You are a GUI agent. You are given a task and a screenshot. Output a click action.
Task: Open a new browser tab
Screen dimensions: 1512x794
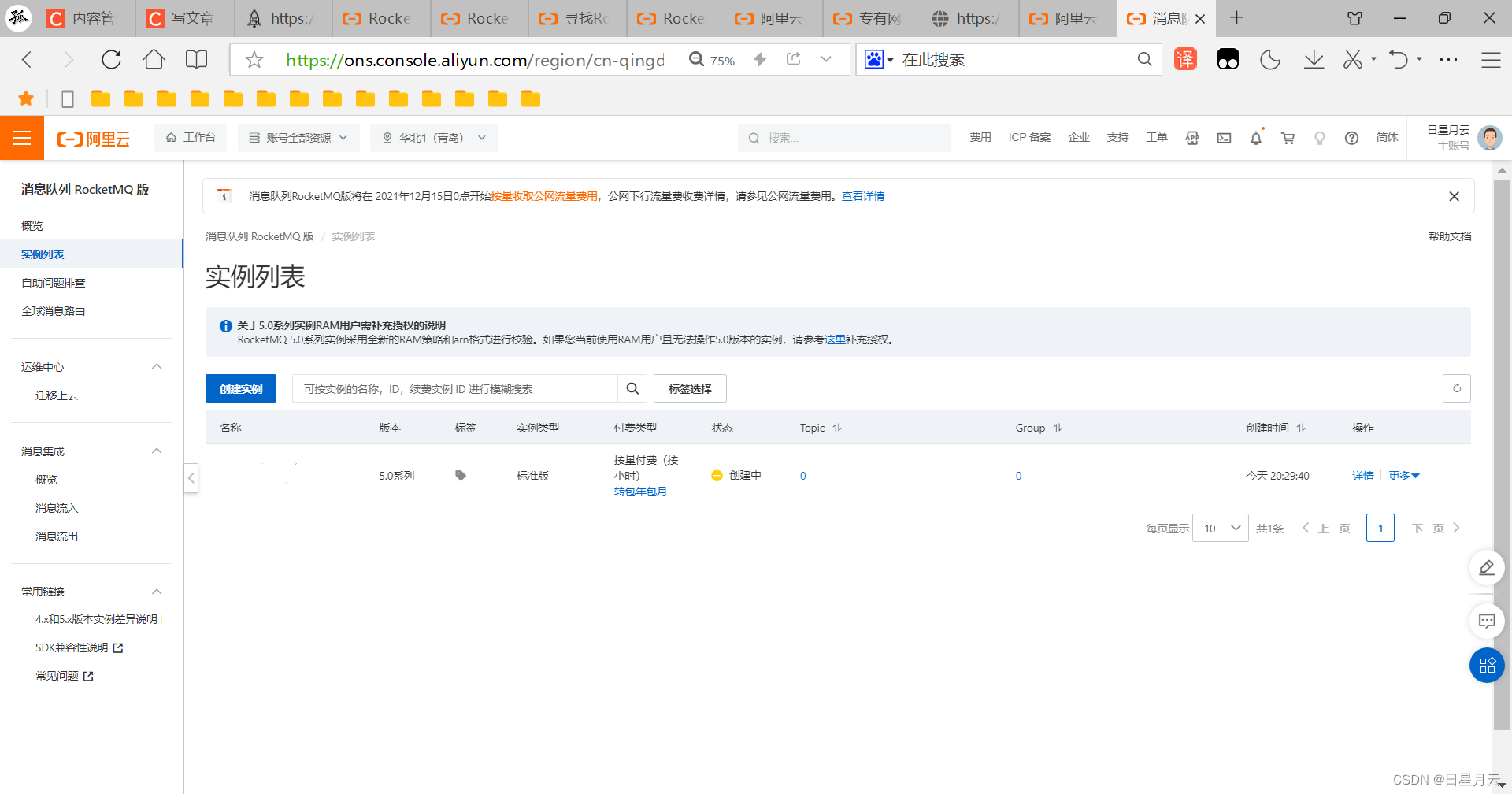[1236, 18]
